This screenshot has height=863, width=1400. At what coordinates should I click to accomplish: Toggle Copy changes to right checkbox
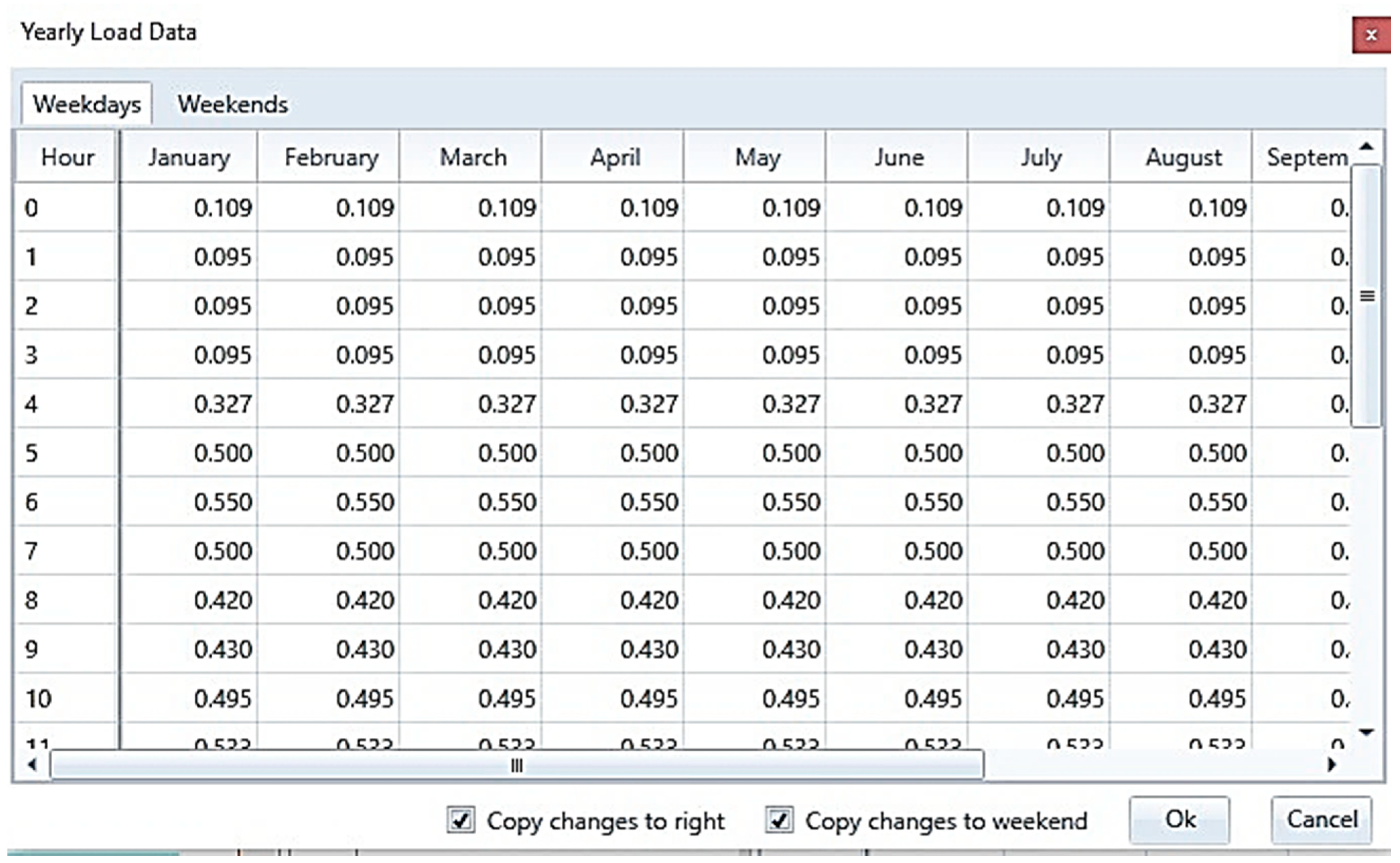pyautogui.click(x=460, y=820)
